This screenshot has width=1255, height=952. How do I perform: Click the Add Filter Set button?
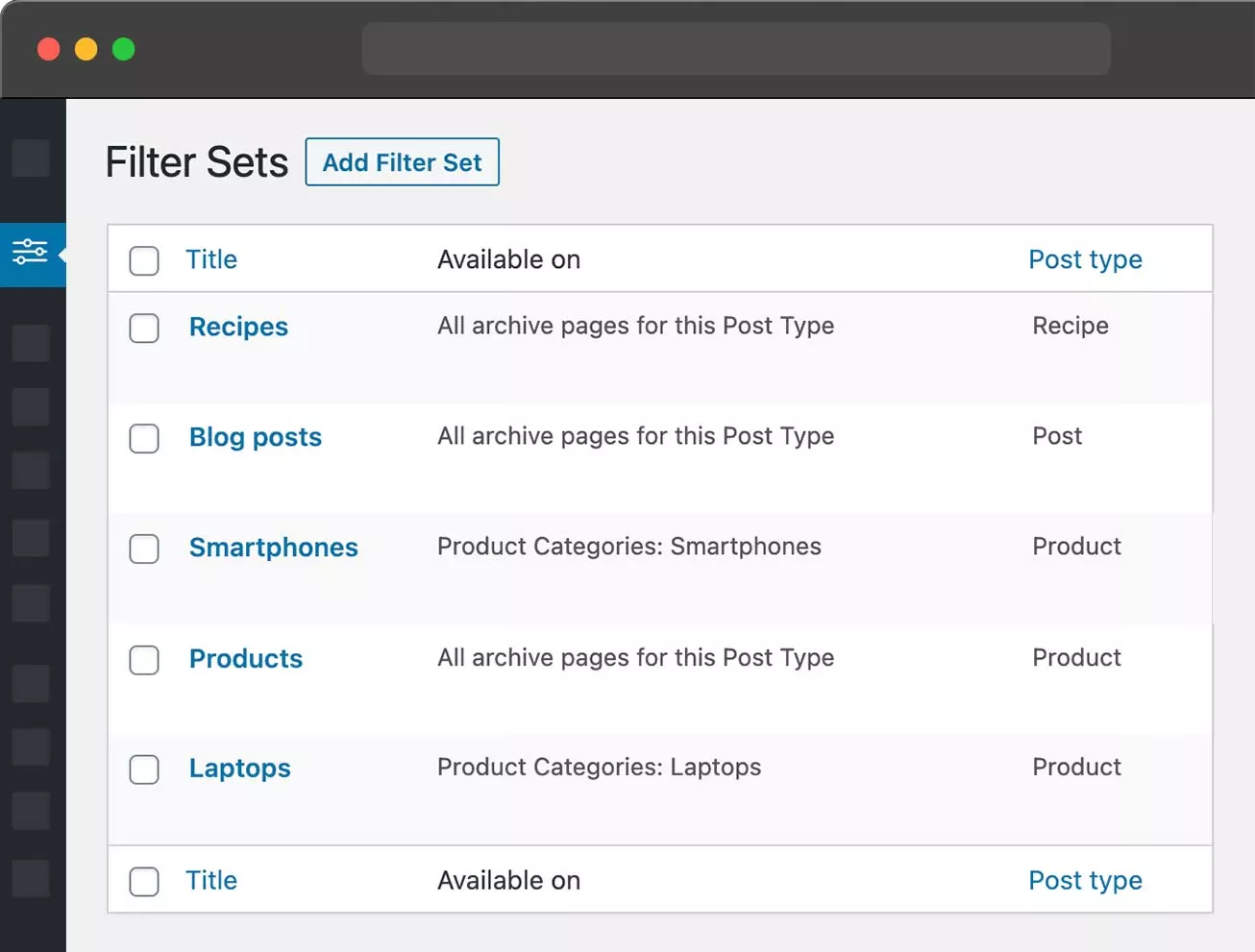point(402,162)
